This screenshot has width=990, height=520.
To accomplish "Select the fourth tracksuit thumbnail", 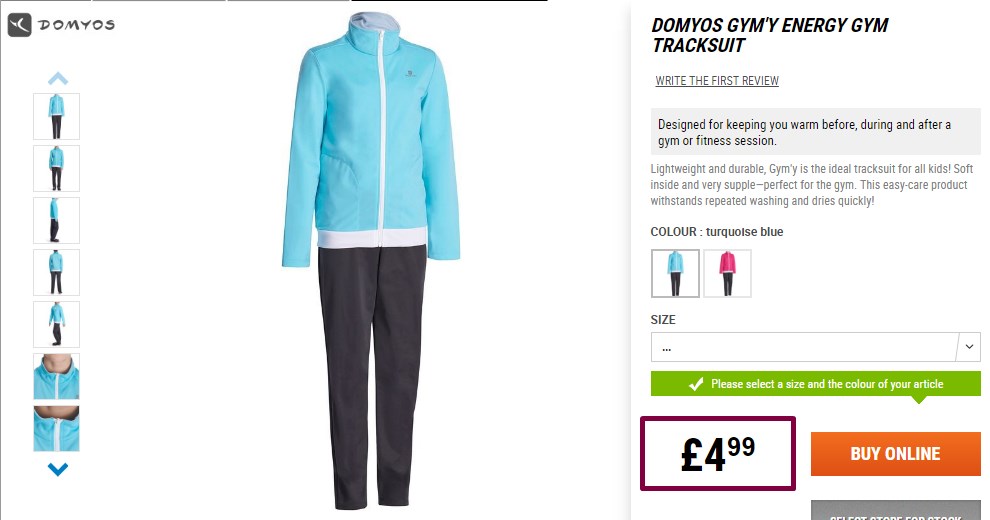I will pyautogui.click(x=56, y=273).
